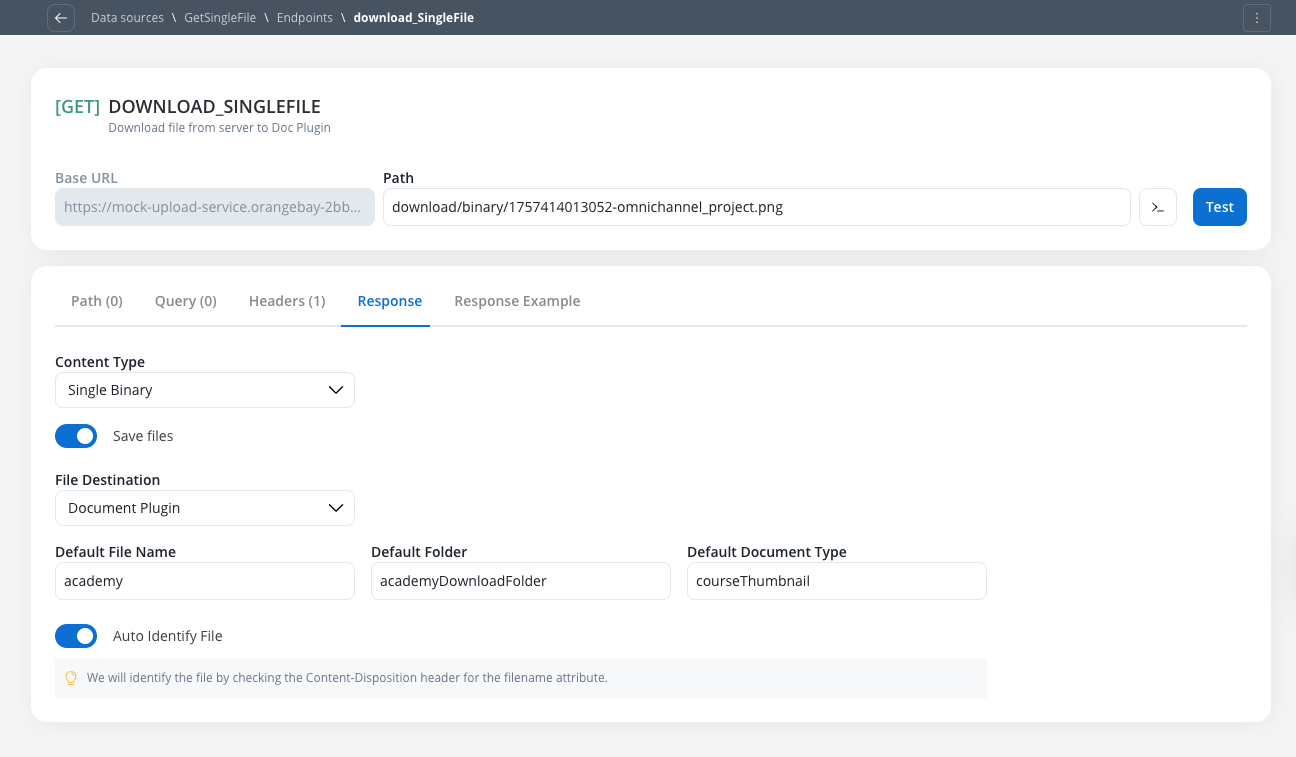Edit the Default File Name field
The image size is (1296, 757).
(205, 581)
